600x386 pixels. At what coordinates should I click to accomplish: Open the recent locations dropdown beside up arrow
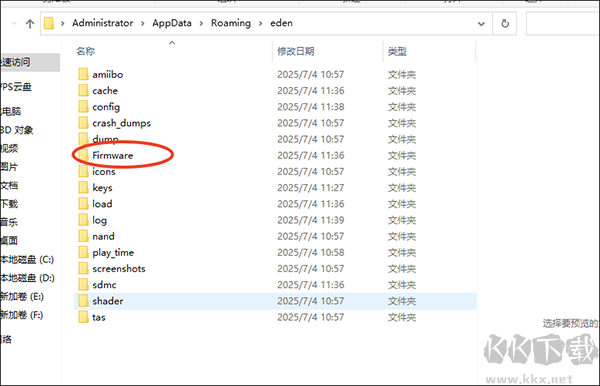(14, 24)
